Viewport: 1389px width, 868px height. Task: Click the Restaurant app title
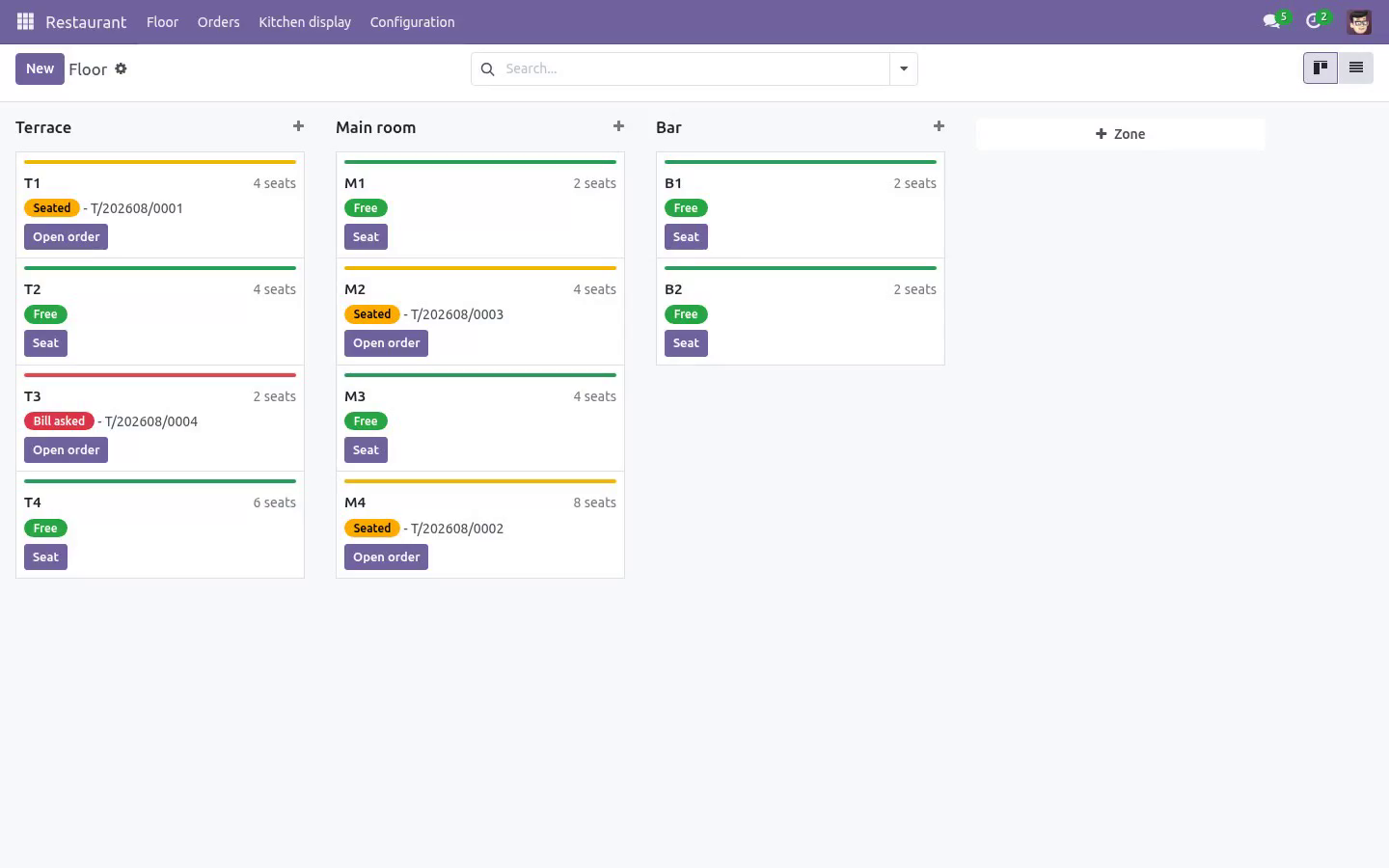click(86, 21)
